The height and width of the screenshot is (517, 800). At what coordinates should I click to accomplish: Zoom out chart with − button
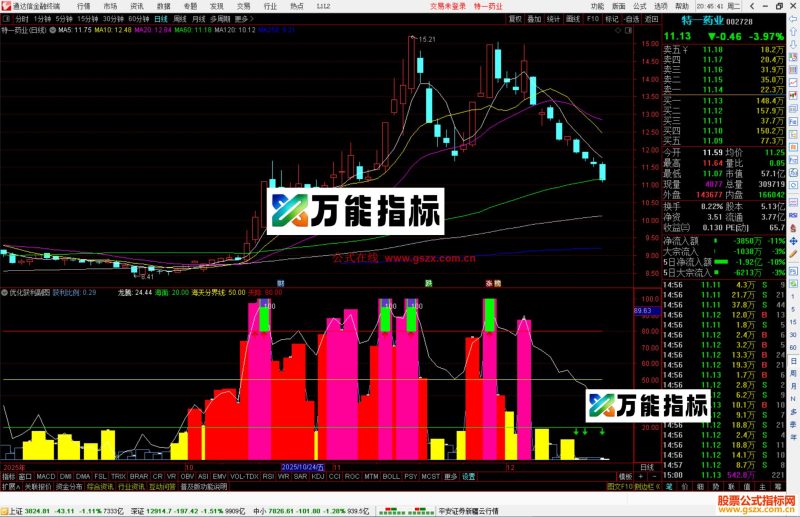click(655, 476)
